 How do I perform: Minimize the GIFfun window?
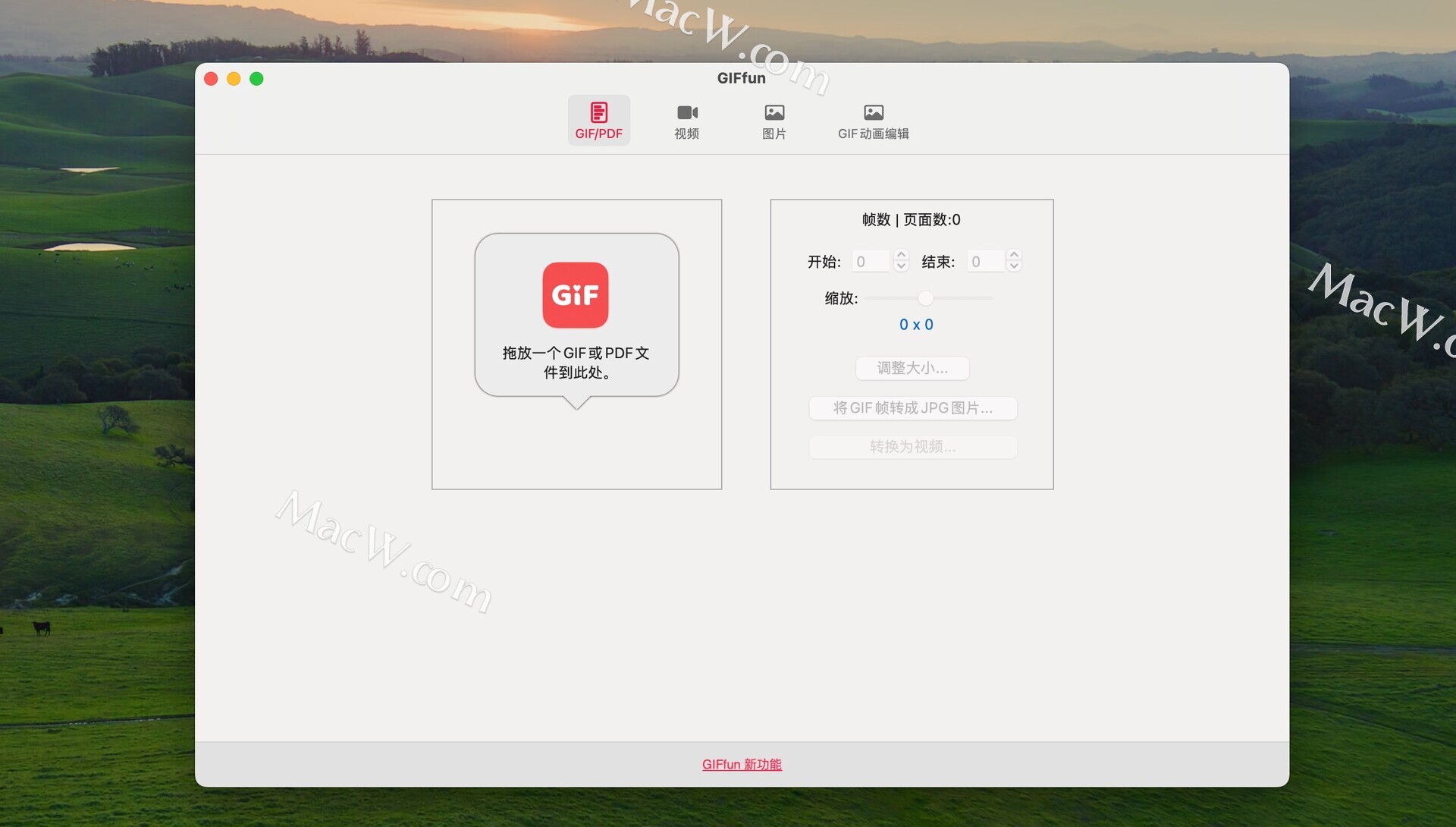pyautogui.click(x=234, y=79)
